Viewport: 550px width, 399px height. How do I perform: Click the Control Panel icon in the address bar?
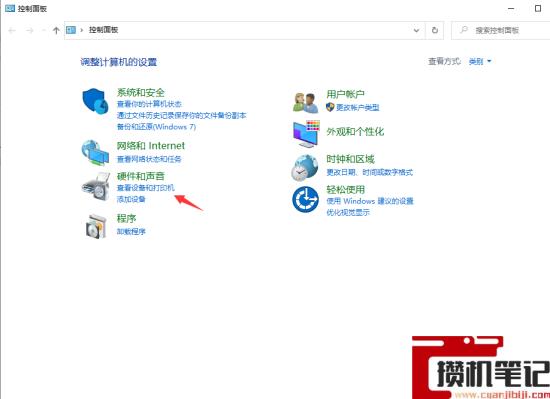71,30
